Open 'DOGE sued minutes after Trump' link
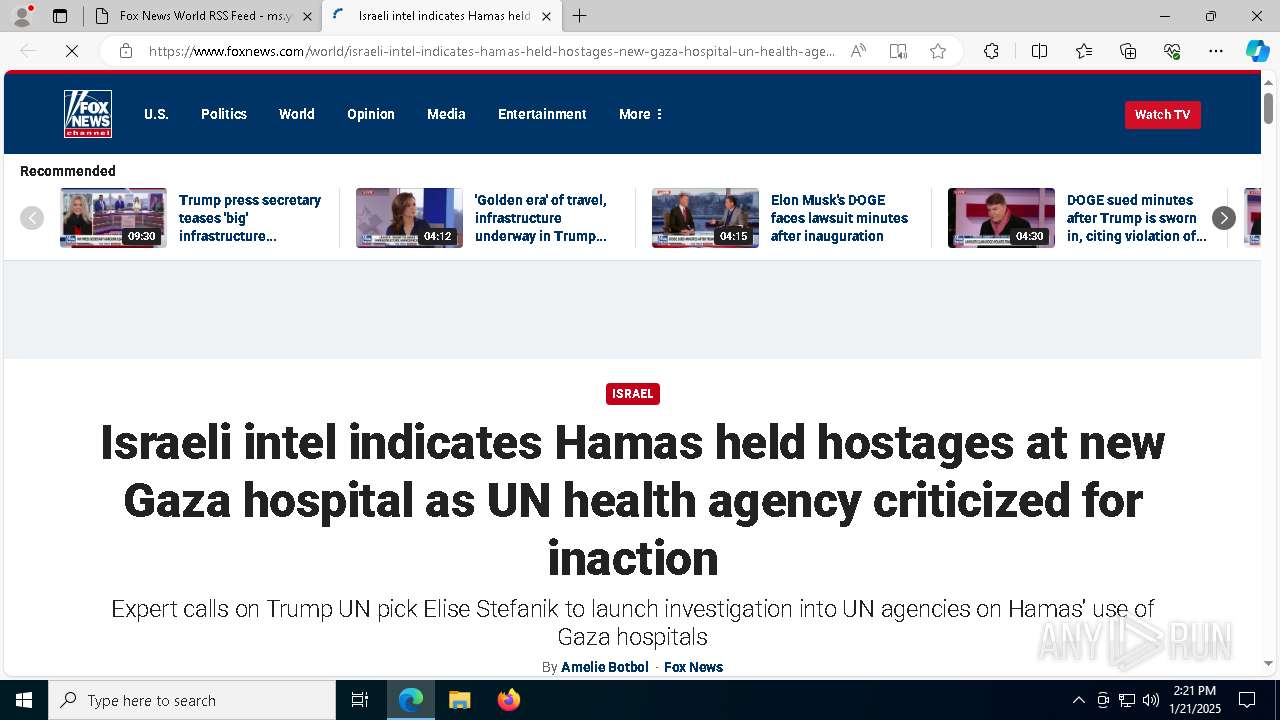Viewport: 1280px width, 720px height. (1137, 218)
